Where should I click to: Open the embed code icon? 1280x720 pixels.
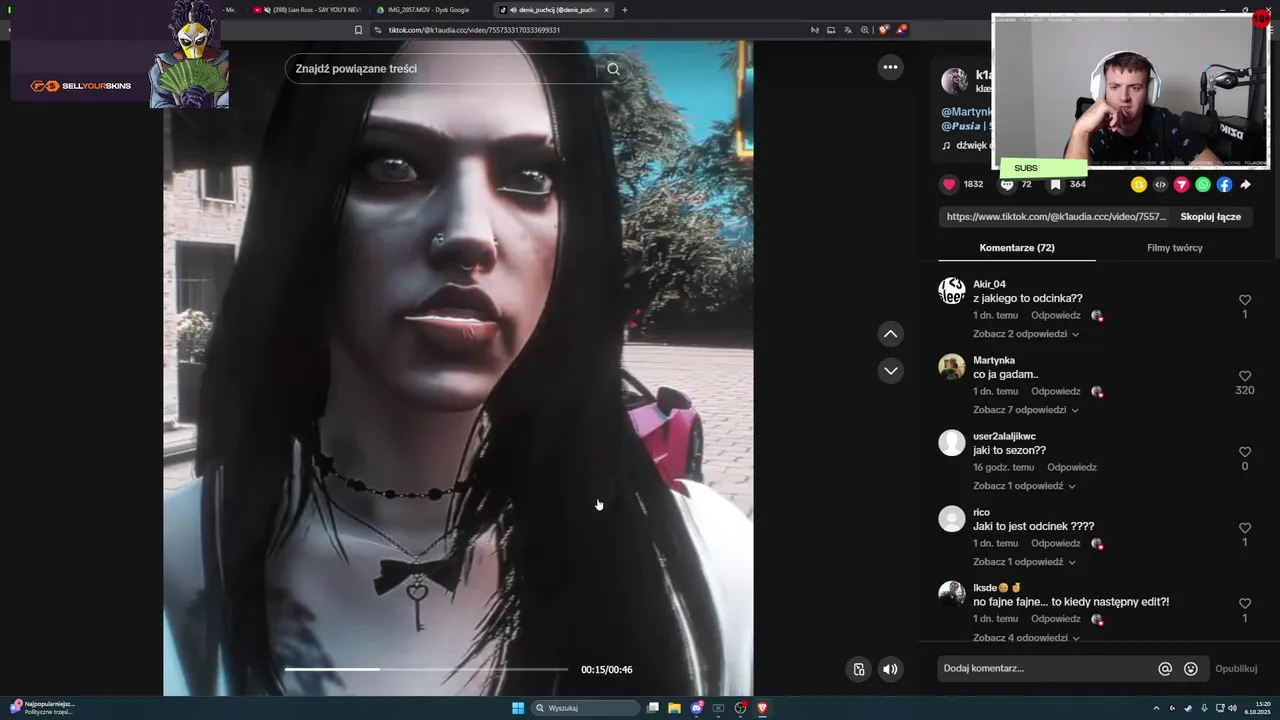coord(1160,184)
